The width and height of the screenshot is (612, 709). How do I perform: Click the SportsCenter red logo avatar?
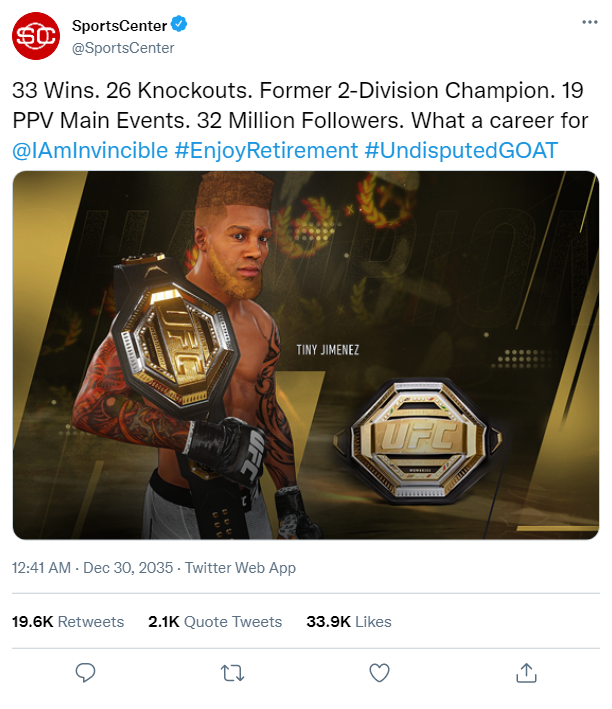pos(36,36)
